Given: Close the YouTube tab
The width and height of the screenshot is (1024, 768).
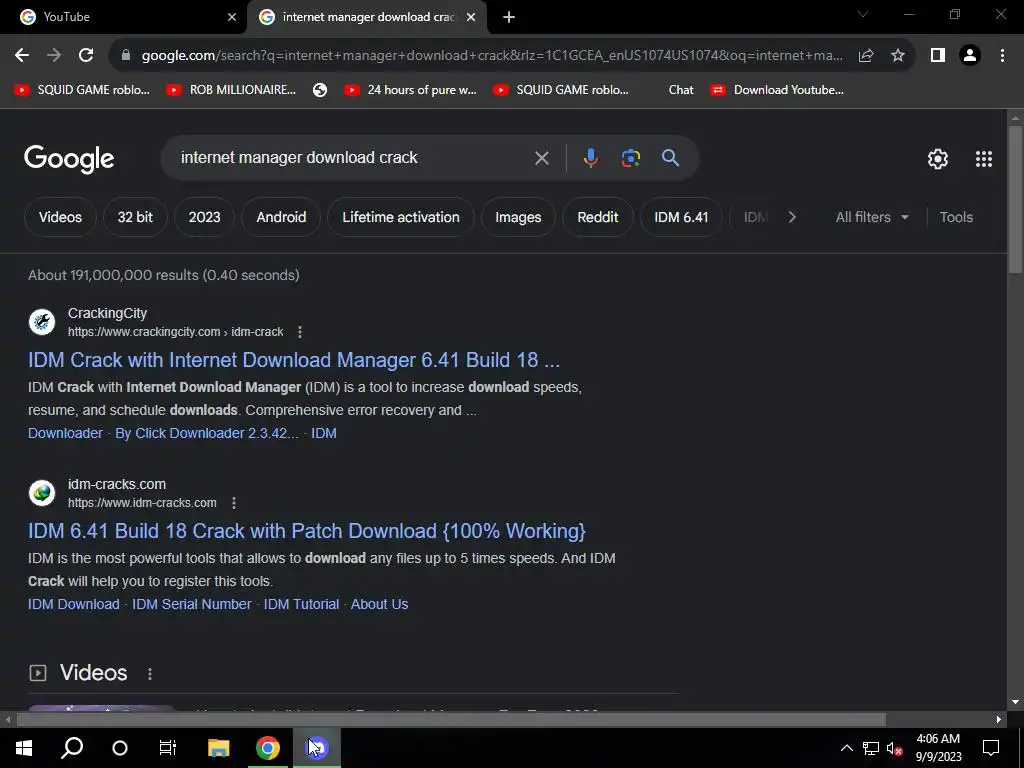Looking at the screenshot, I should coord(232,18).
